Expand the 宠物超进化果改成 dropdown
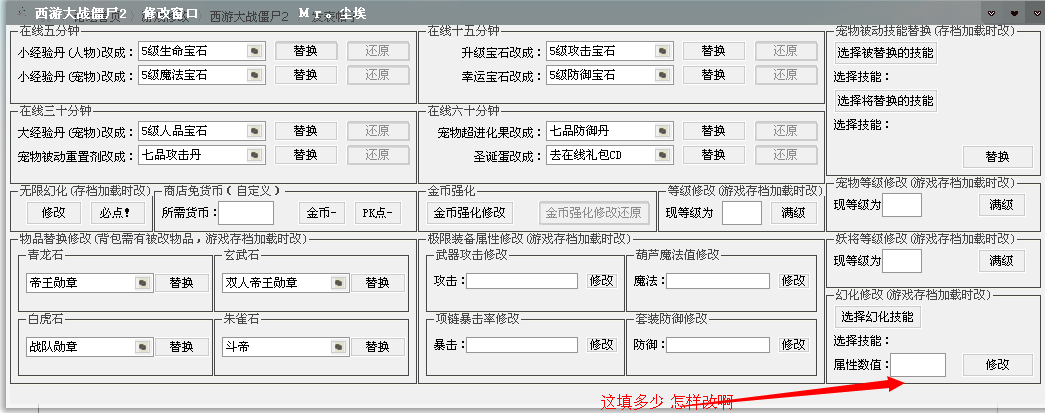Viewport: 1045px width, 413px height. click(x=662, y=131)
